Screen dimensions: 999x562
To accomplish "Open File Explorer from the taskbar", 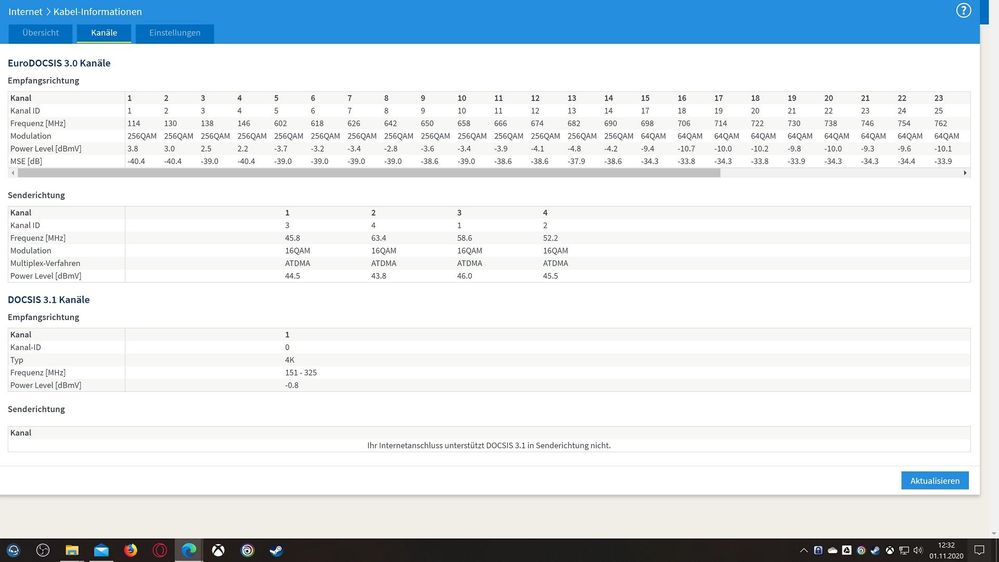I will (x=72, y=550).
